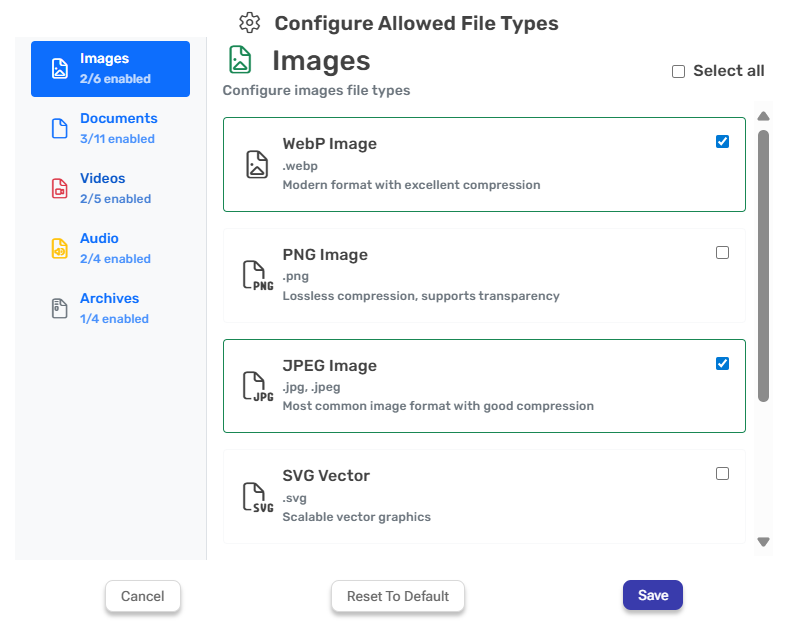
Task: Disable the JPEG Image checkbox
Action: coord(723,364)
